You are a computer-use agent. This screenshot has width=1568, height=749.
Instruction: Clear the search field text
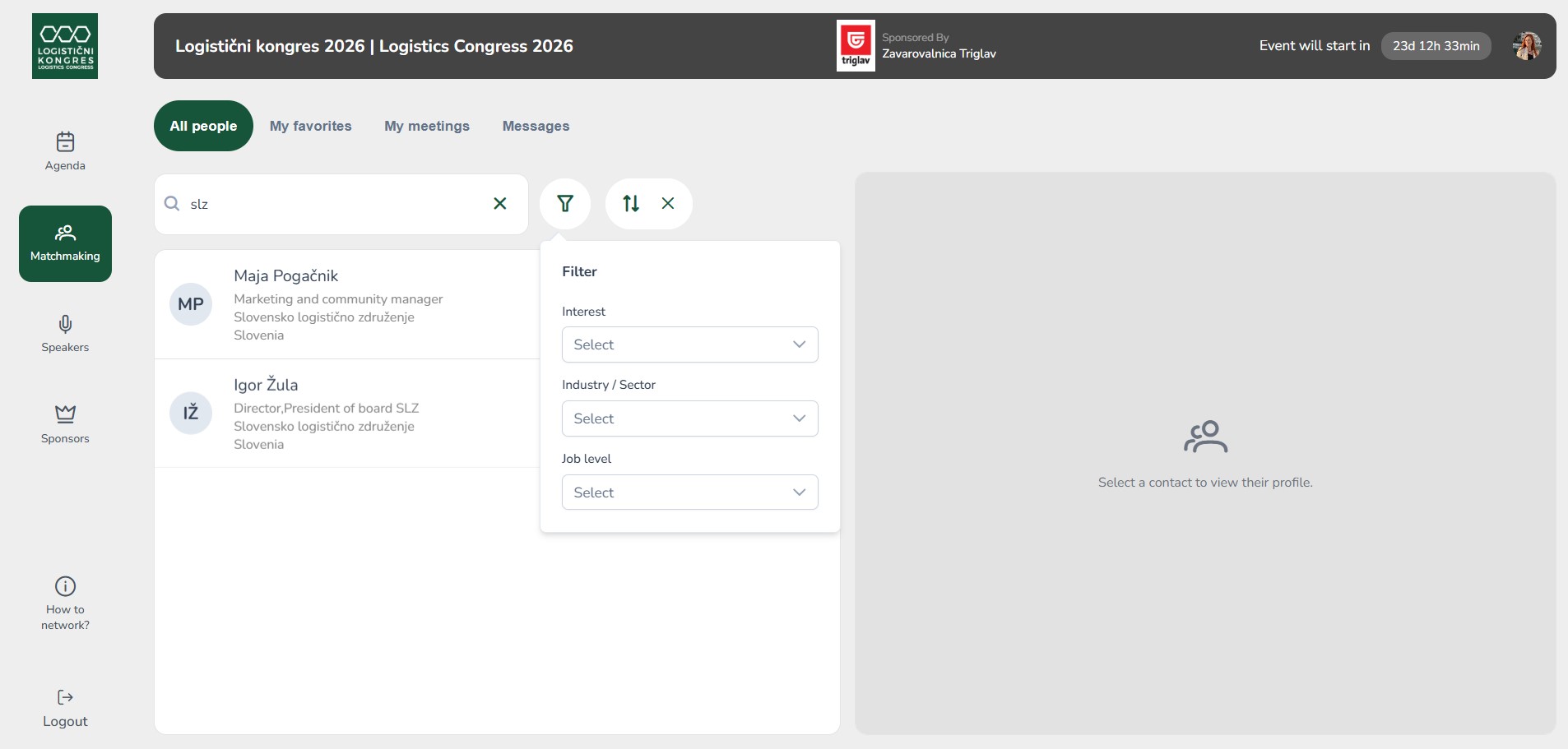pos(499,204)
